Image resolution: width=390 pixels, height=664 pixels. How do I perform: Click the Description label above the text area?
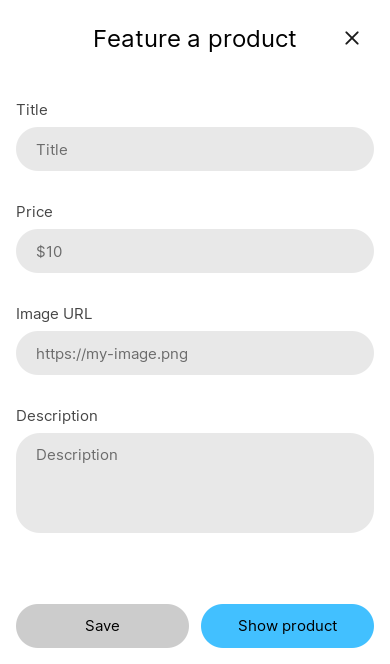[x=57, y=416]
